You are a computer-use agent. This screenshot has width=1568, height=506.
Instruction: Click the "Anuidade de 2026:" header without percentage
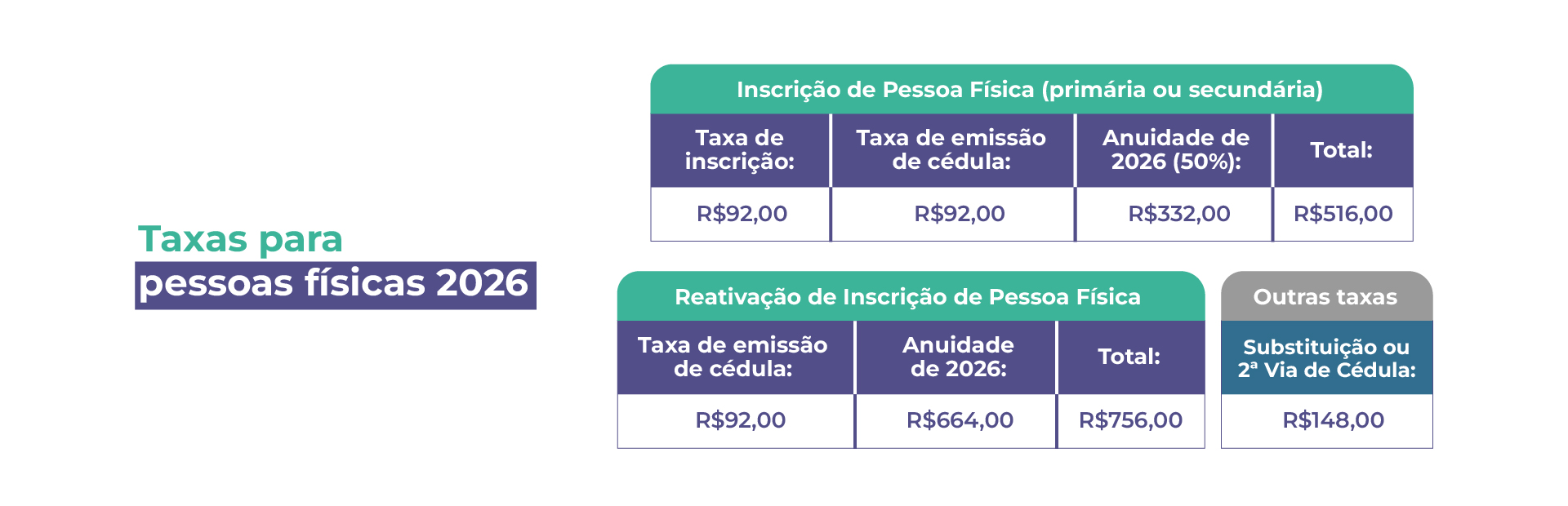click(958, 357)
